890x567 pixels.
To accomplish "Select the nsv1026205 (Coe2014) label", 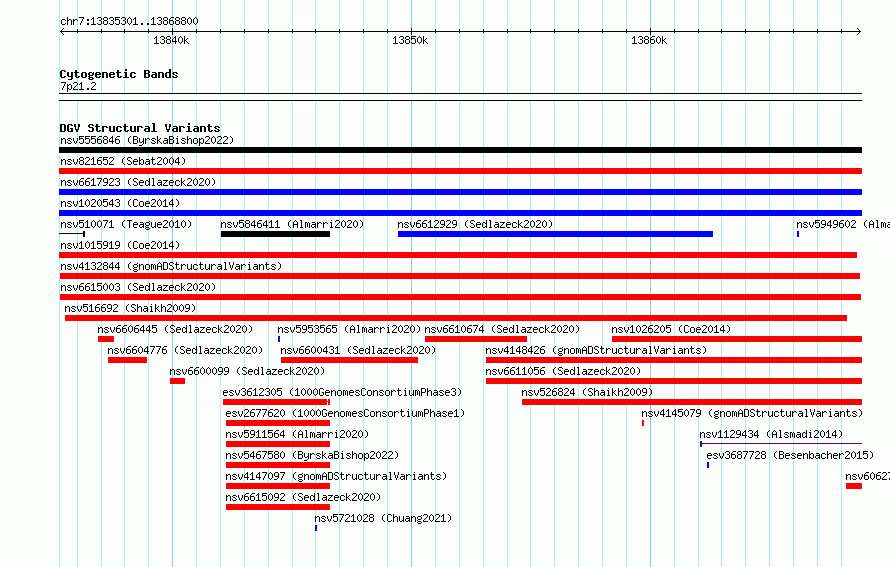I will tap(671, 329).
